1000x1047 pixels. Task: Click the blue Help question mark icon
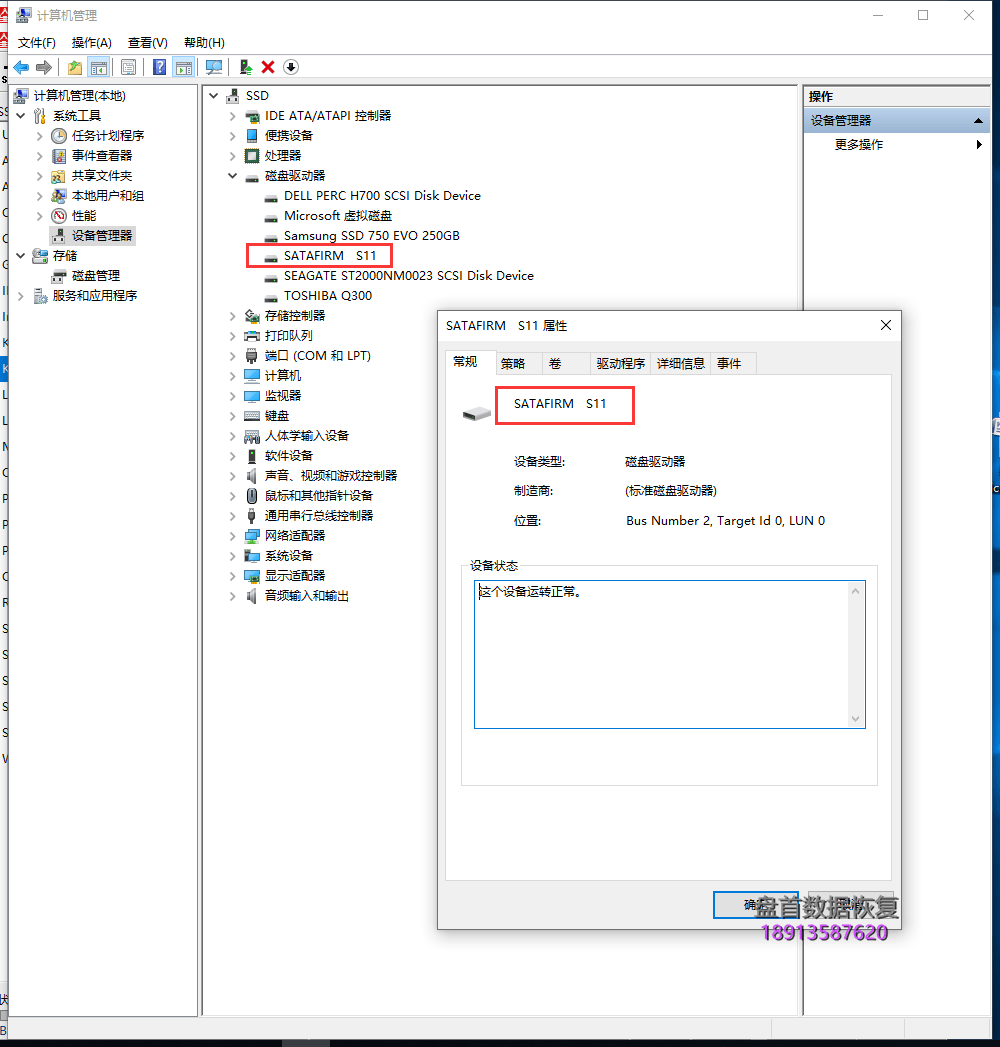(160, 67)
